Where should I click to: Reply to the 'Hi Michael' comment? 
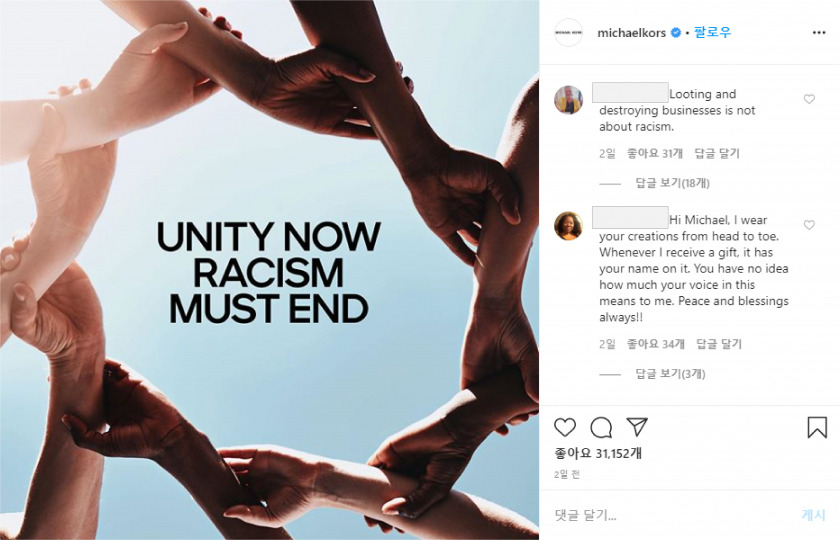[x=719, y=344]
